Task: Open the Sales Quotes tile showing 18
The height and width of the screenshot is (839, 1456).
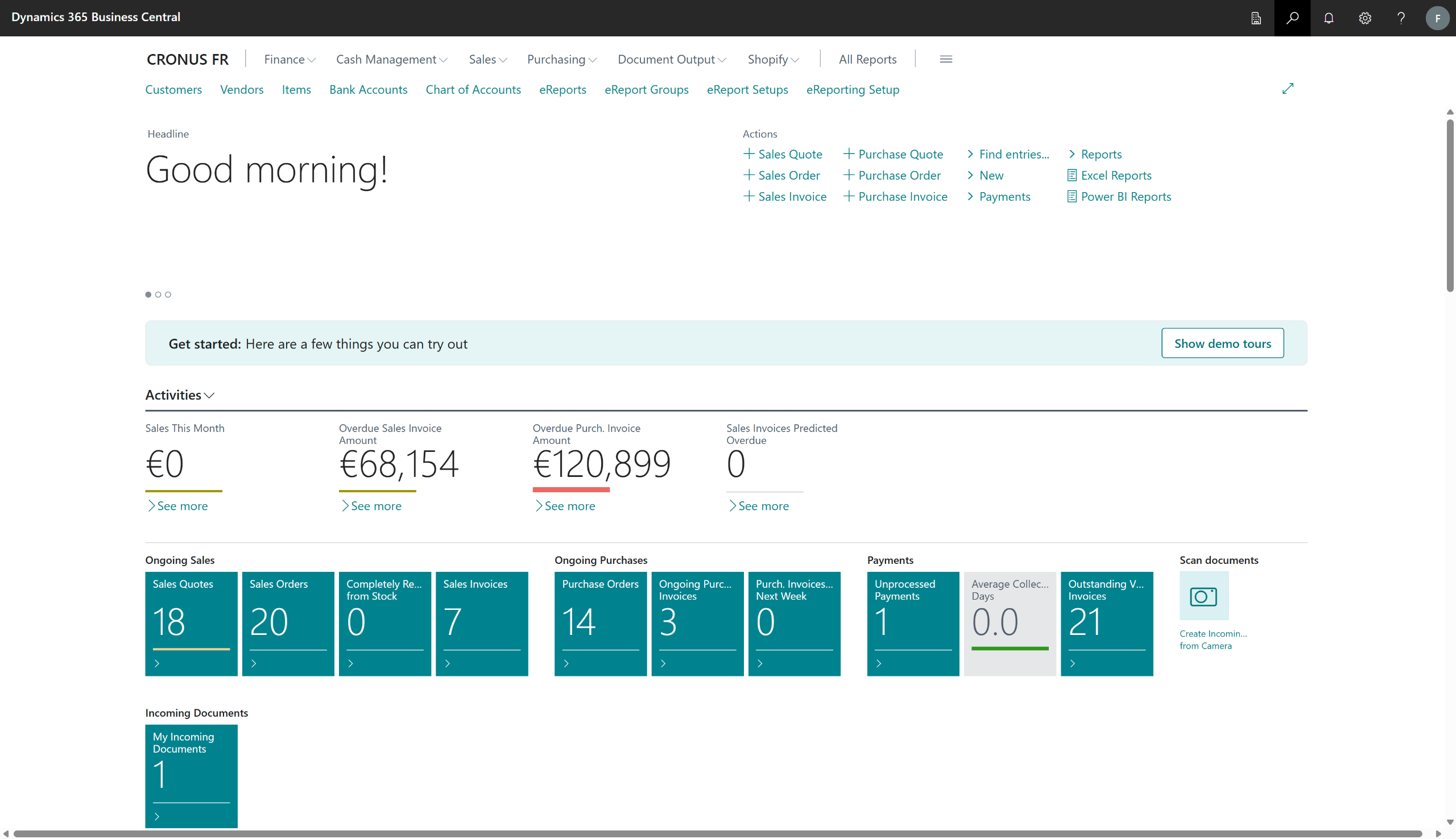Action: pyautogui.click(x=191, y=624)
